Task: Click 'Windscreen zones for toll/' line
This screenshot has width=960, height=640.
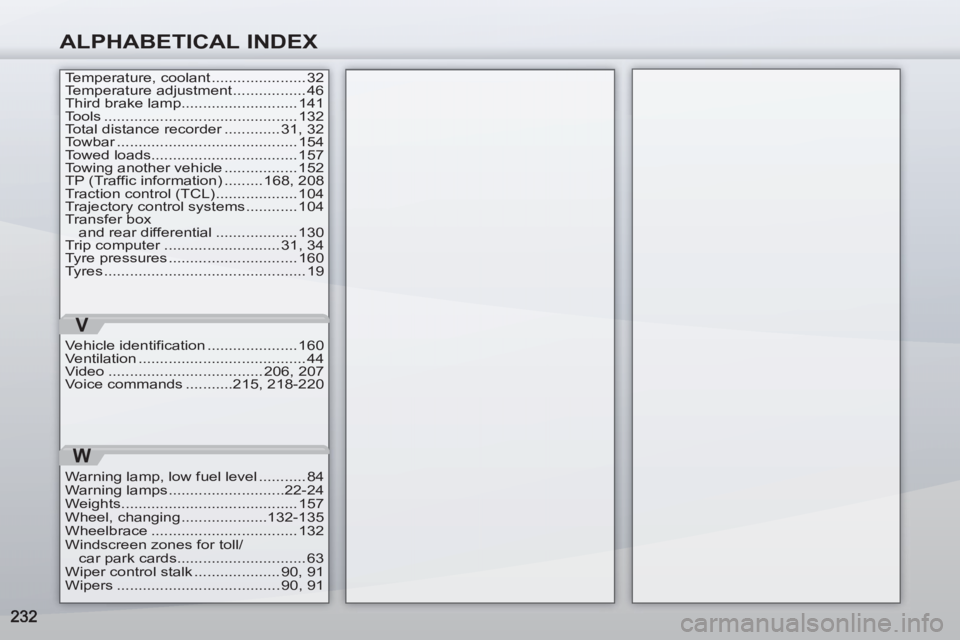Action: (154, 544)
